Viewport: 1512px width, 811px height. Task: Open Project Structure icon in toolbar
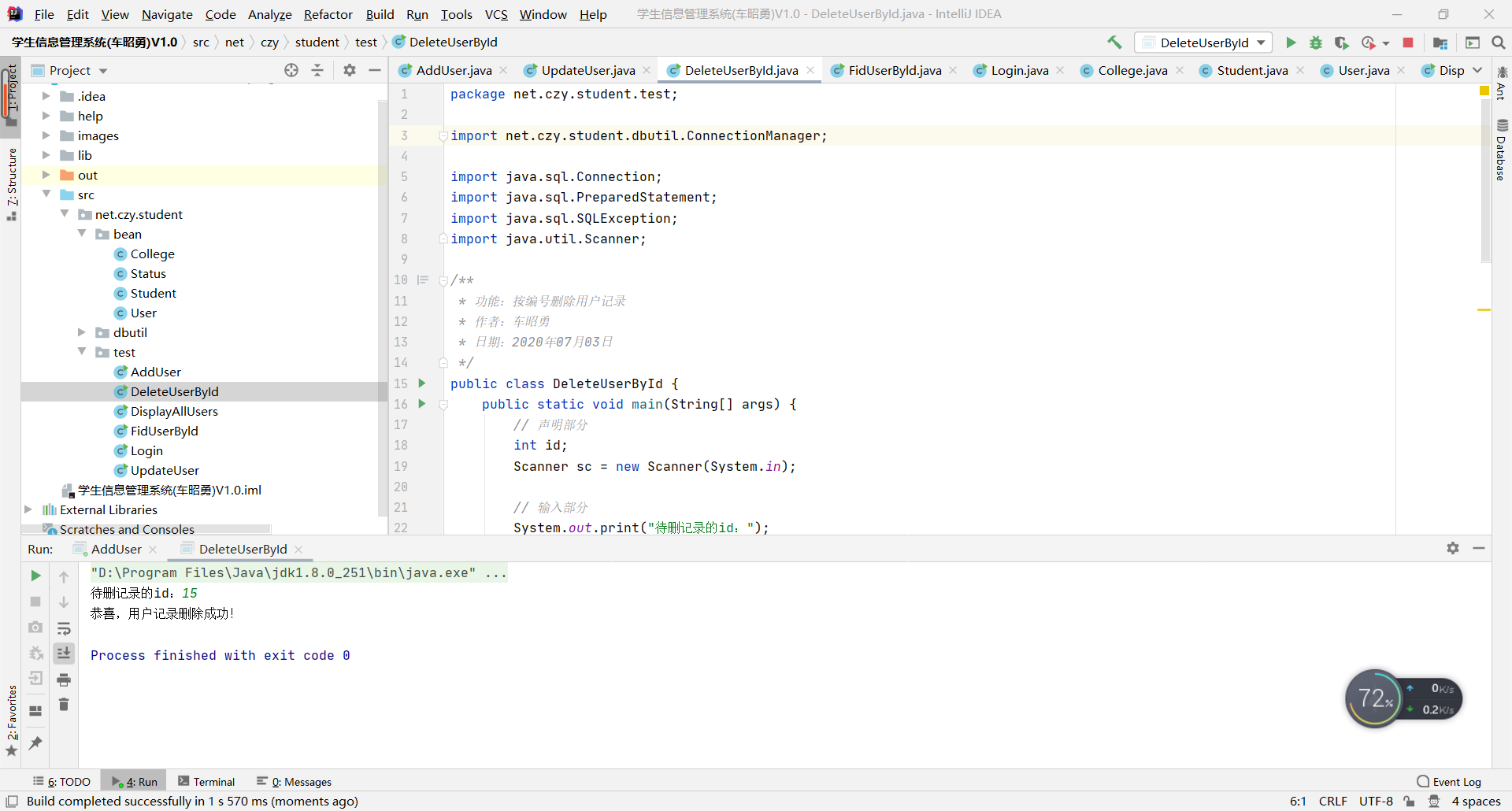1440,43
